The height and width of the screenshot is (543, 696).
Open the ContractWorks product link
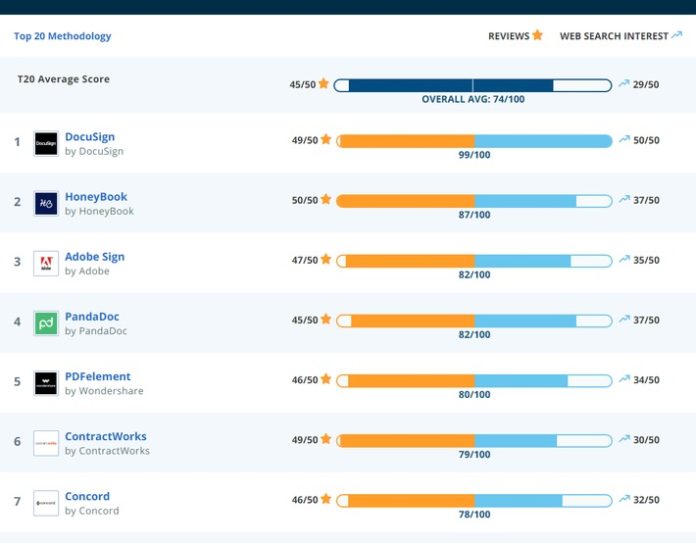tap(106, 436)
